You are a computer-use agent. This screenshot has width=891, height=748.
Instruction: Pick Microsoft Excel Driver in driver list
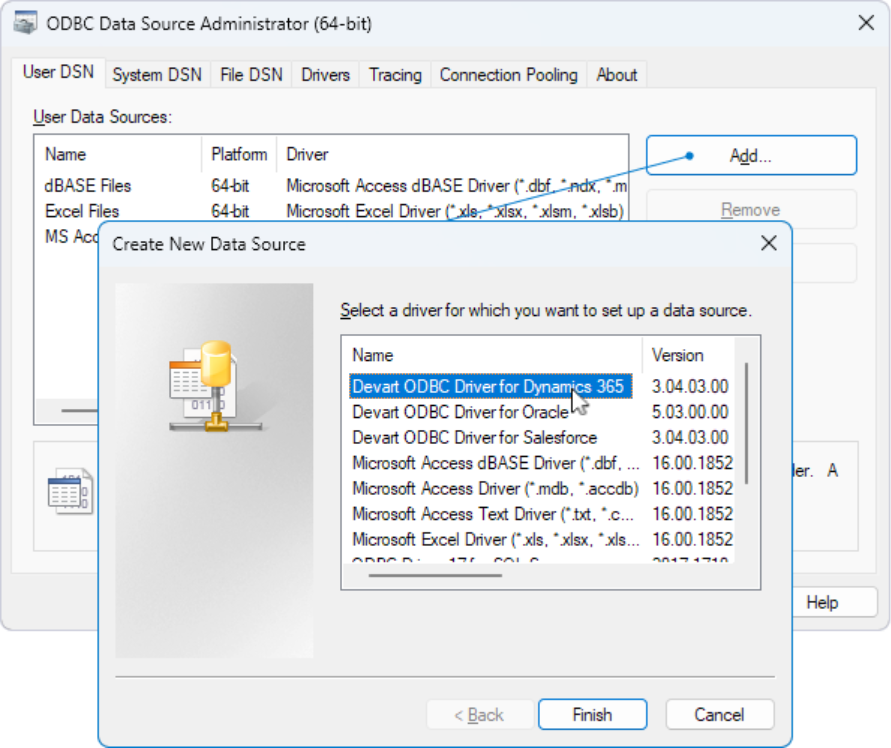pyautogui.click(x=495, y=540)
